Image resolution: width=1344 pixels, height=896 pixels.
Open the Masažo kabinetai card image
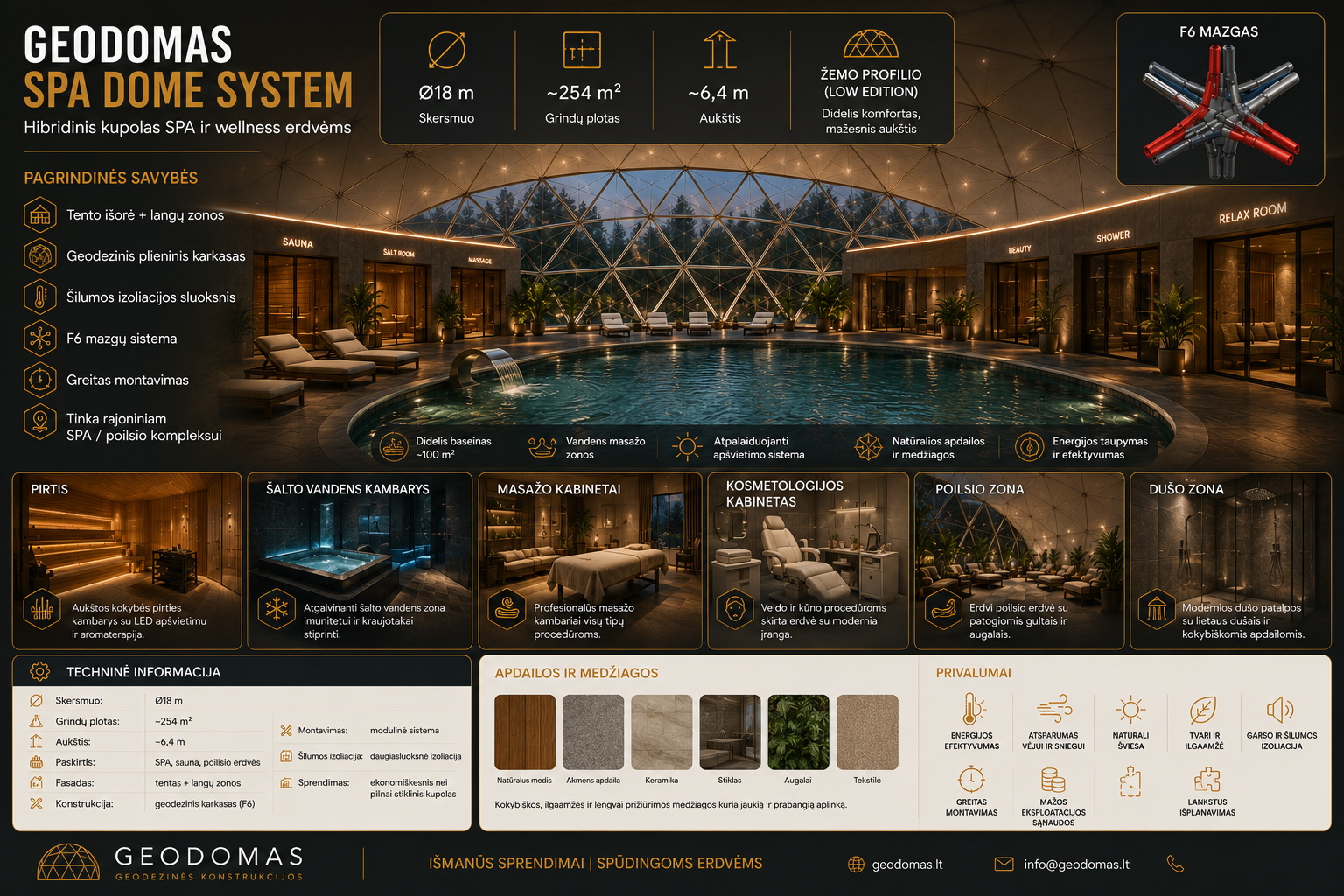point(591,561)
